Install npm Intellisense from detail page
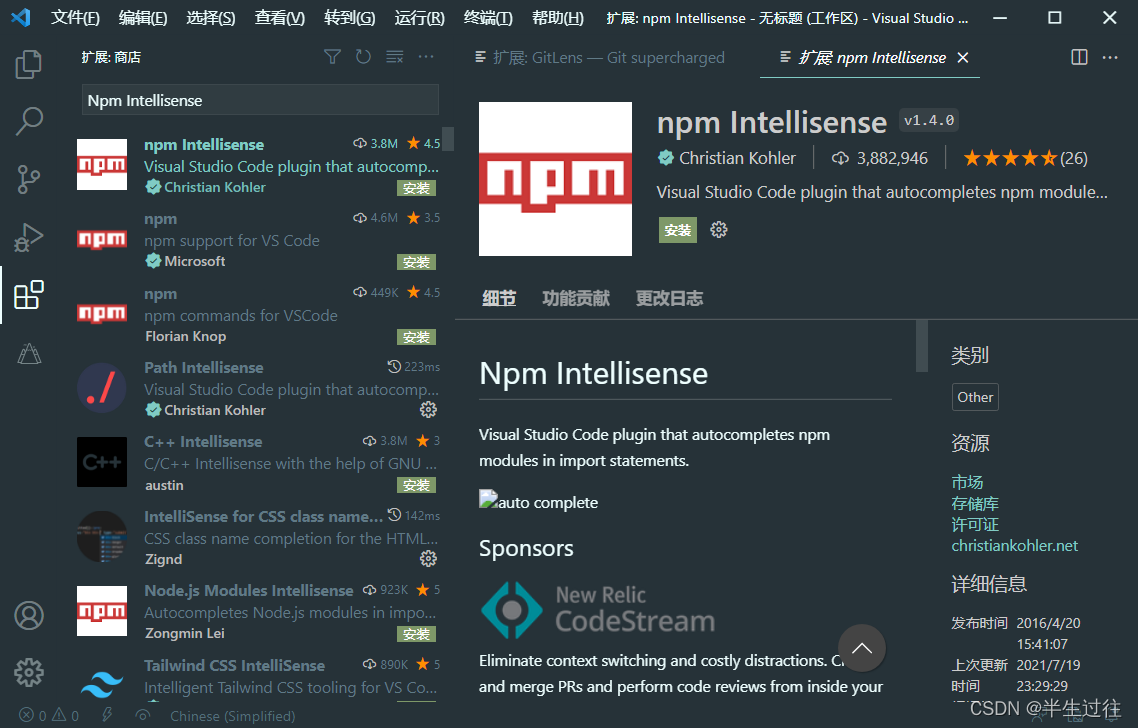 pos(677,230)
